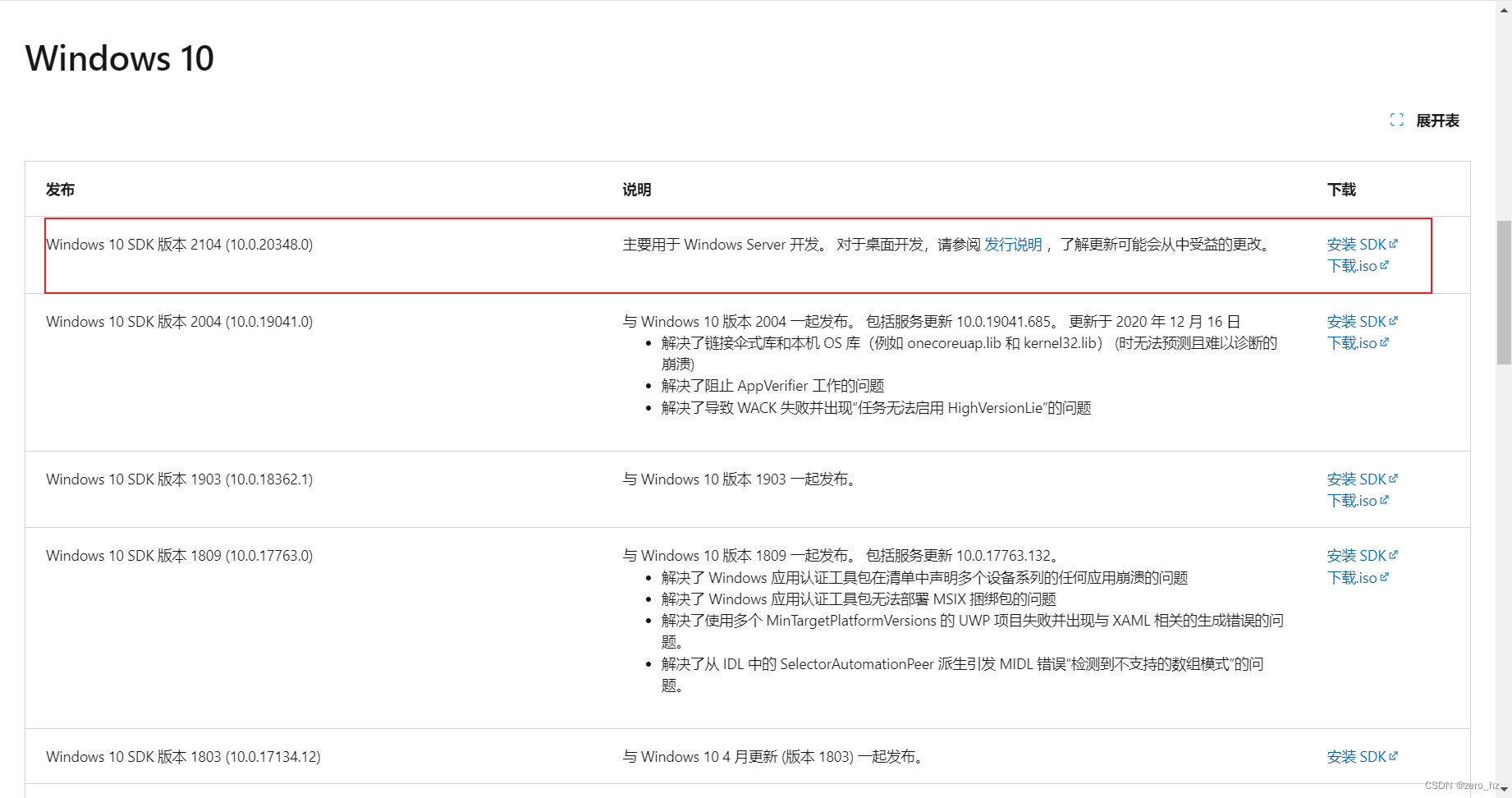1512x798 pixels.
Task: Open the 发行说明 release notes link
Action: 1013,244
